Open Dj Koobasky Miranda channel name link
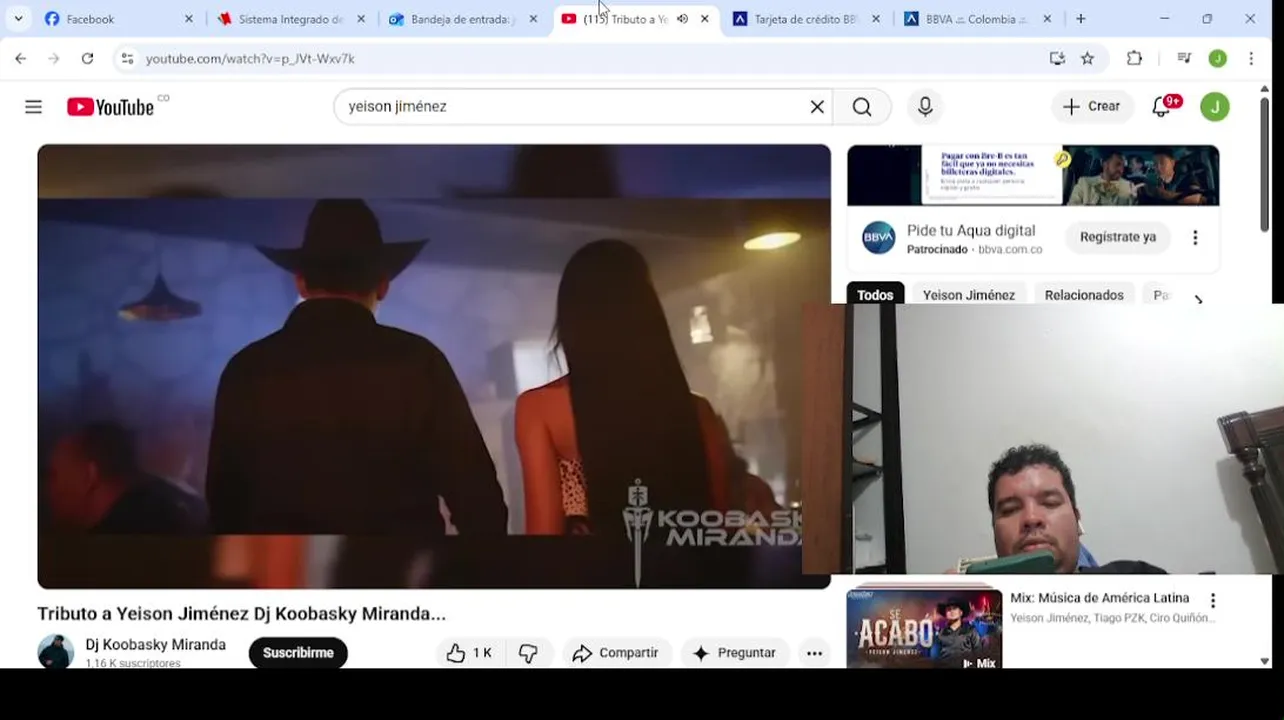Viewport: 1284px width, 720px height. [x=156, y=645]
